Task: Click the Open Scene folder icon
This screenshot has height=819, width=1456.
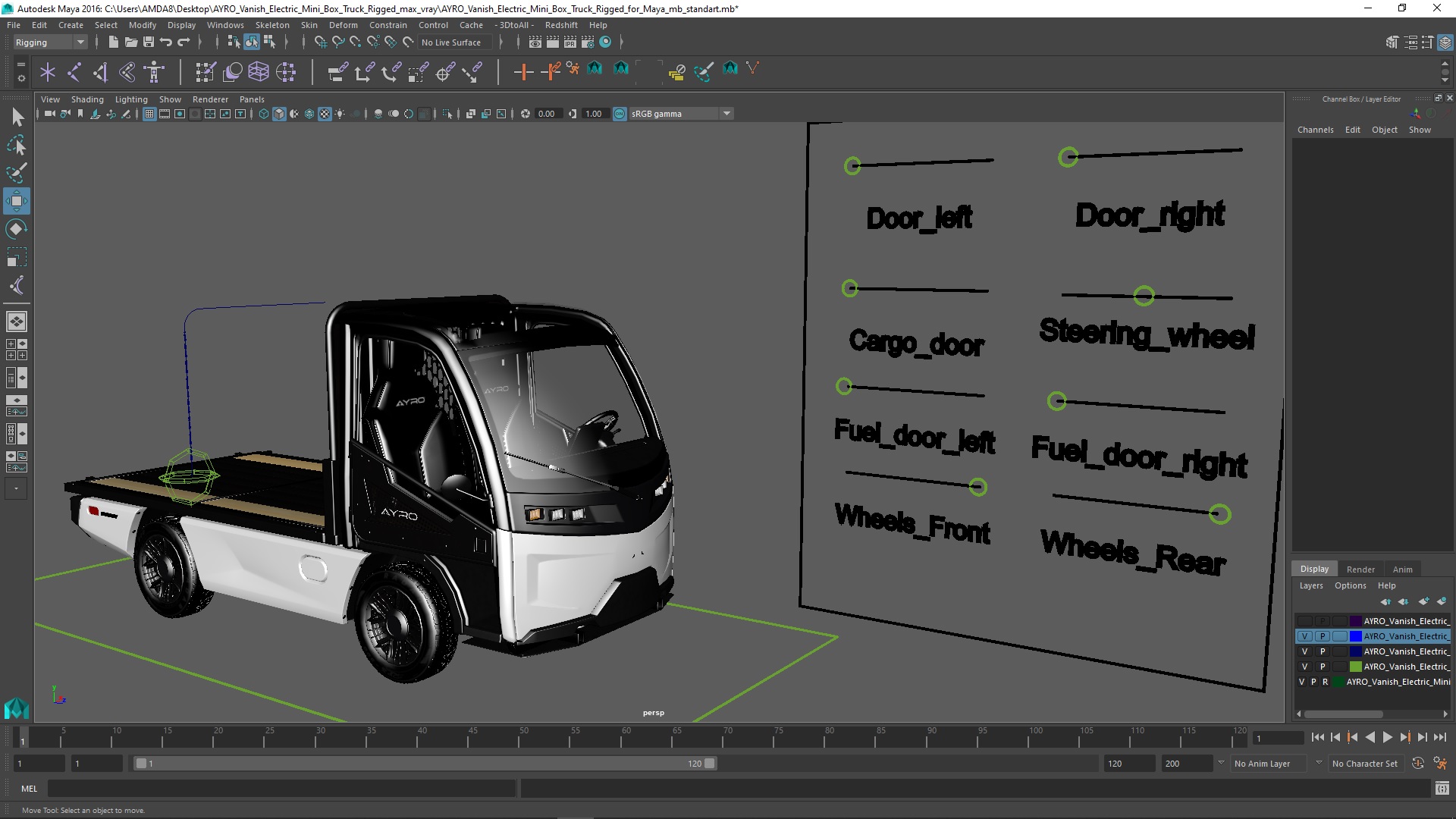Action: pos(131,42)
